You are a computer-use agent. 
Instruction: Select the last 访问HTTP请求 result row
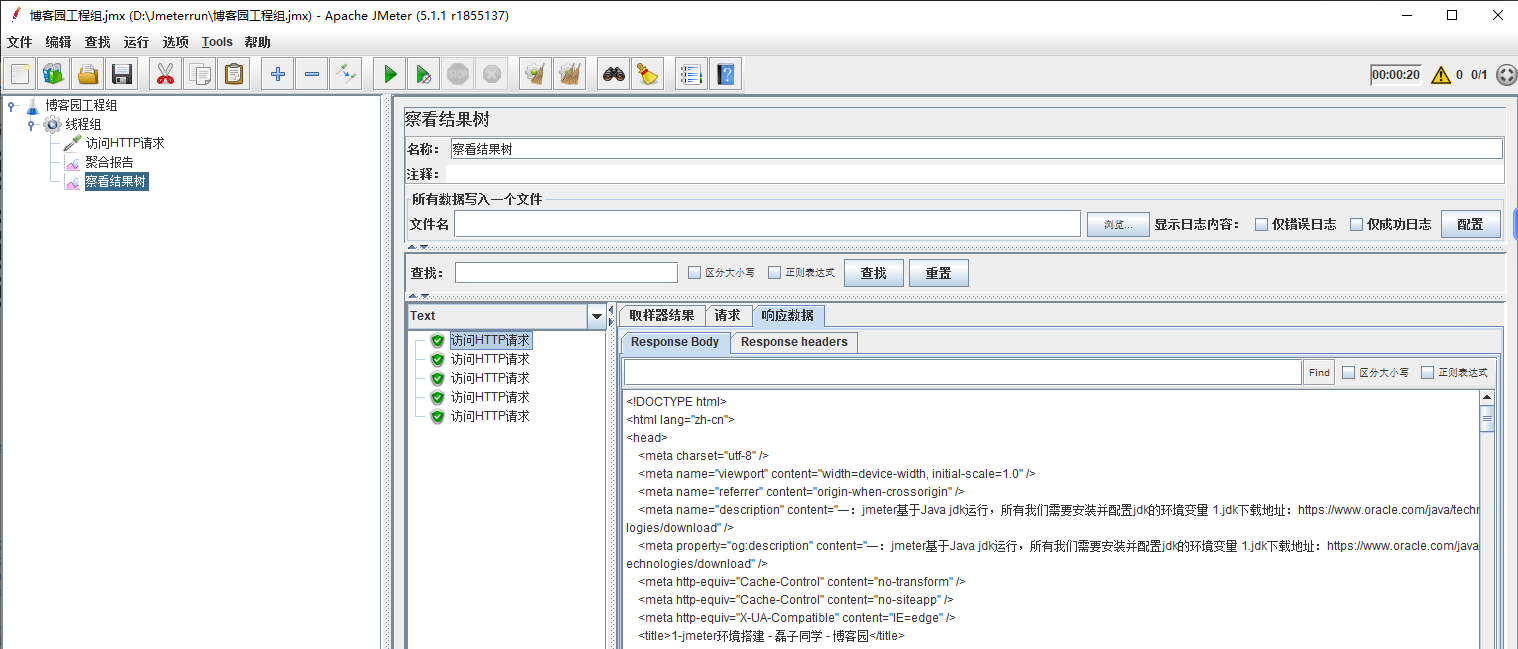click(490, 416)
